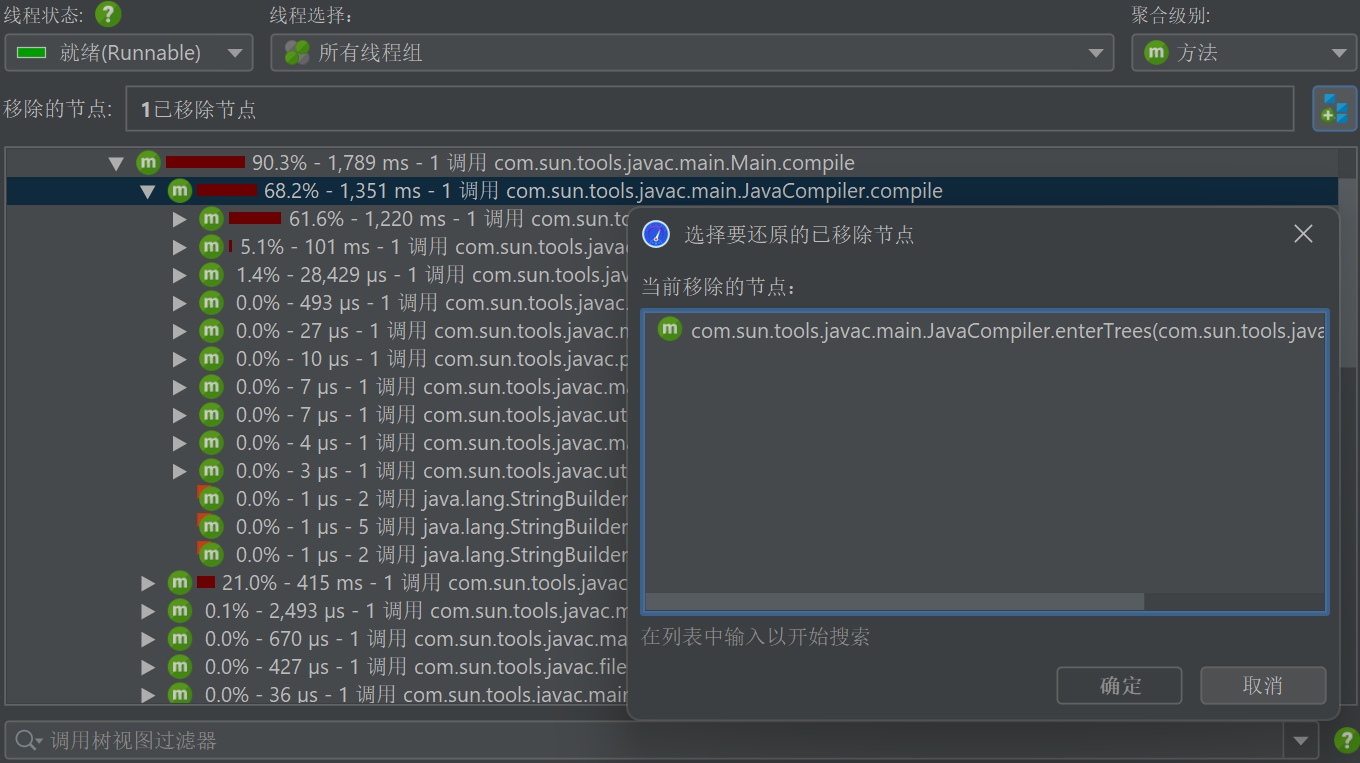Open the 聚合级别 方法 dropdown
Screen dimensions: 1360x763
1243,53
